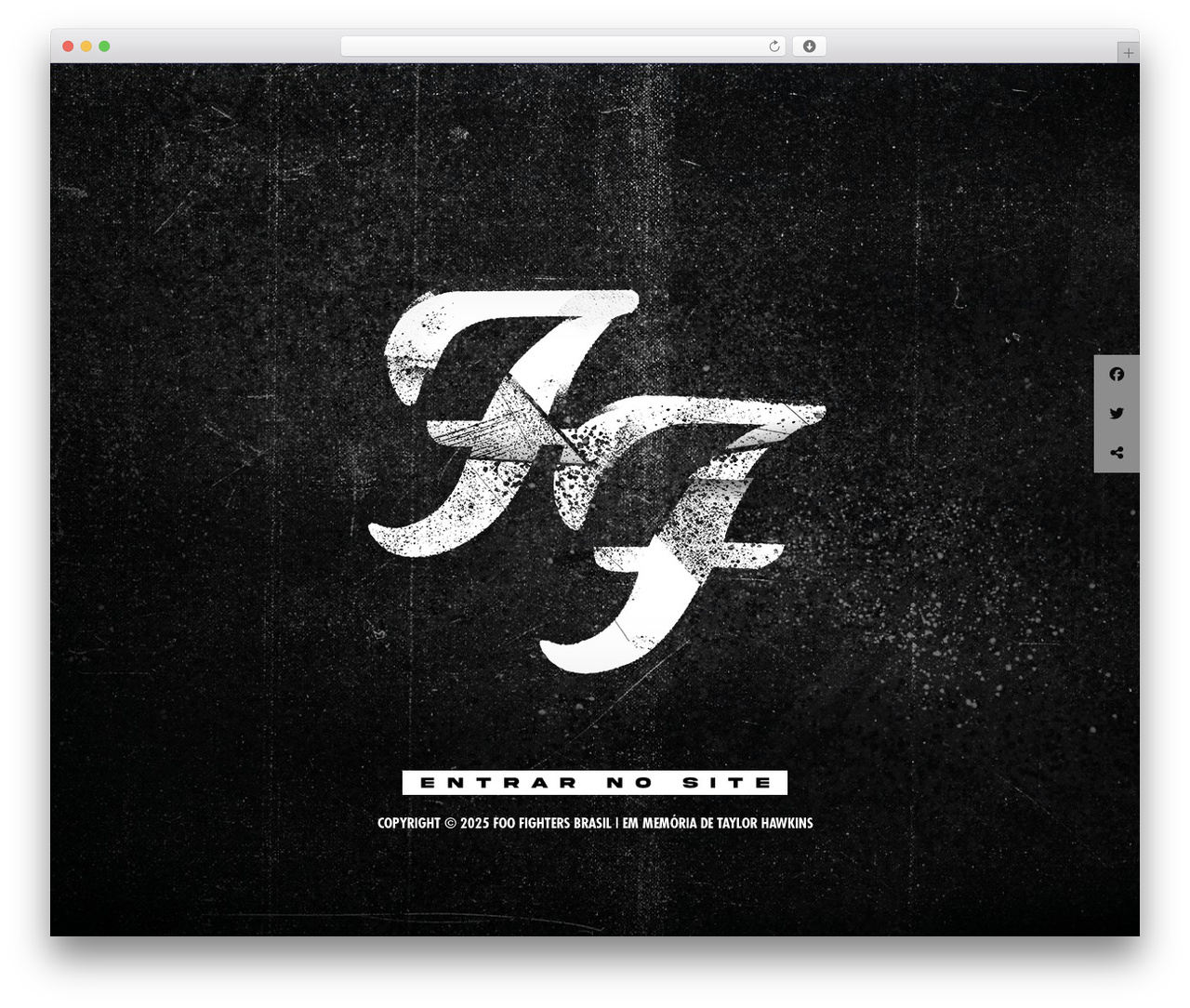Image resolution: width=1190 pixels, height=1008 pixels.
Task: Click the copyright Foo Fighters Brasil text
Action: (x=595, y=823)
